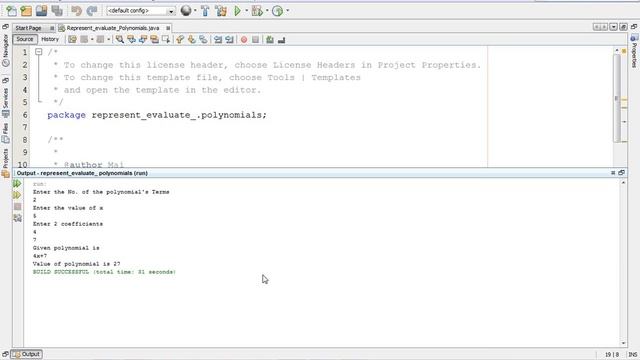Screen dimensions: 640x360
Task: Toggle Bookmark icon in editor toolbar
Action: click(x=203, y=40)
